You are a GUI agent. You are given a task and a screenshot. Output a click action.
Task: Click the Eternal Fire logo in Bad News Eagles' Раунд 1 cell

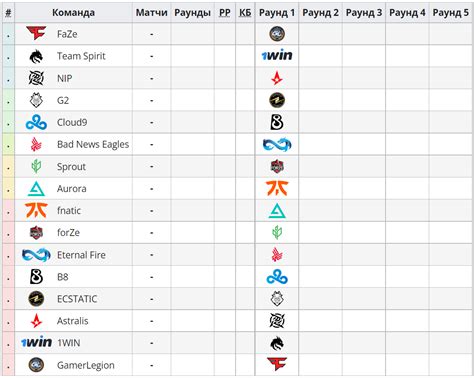pyautogui.click(x=277, y=144)
